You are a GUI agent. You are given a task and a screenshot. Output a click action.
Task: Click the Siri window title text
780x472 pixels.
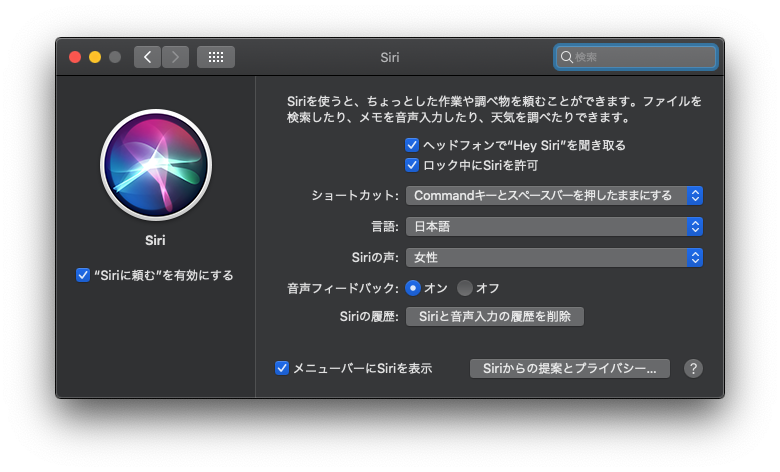click(x=390, y=57)
